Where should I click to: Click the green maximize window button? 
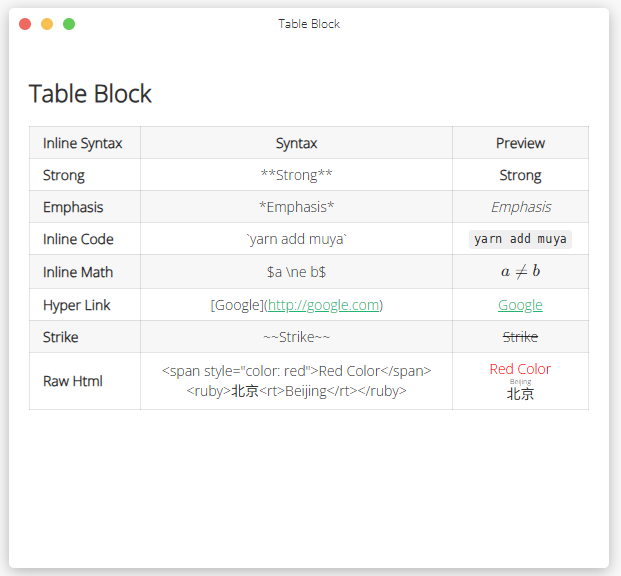69,24
